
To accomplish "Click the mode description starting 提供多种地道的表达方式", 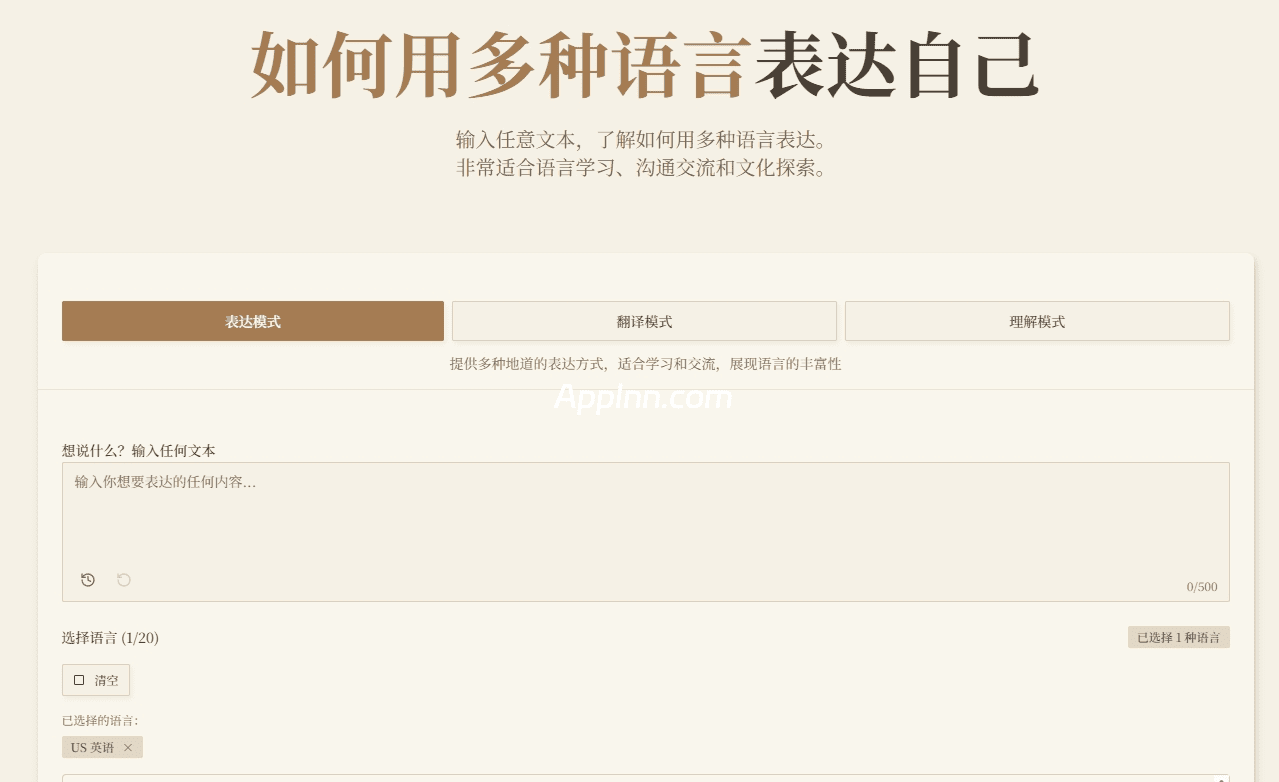I will click(646, 364).
